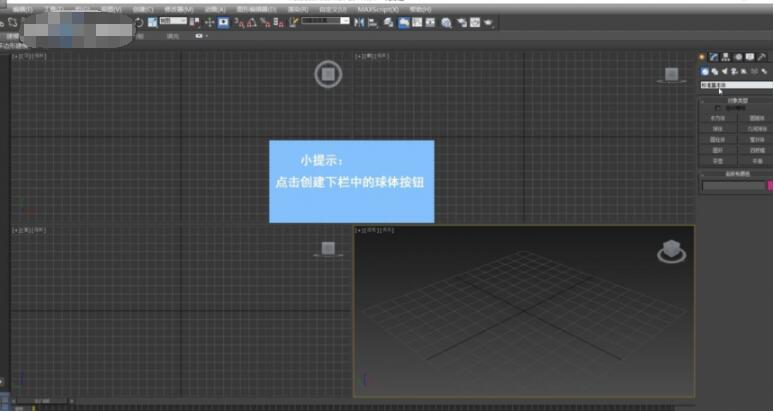
Task: Click the Select and Move tool in the toolbar
Action: coord(209,22)
